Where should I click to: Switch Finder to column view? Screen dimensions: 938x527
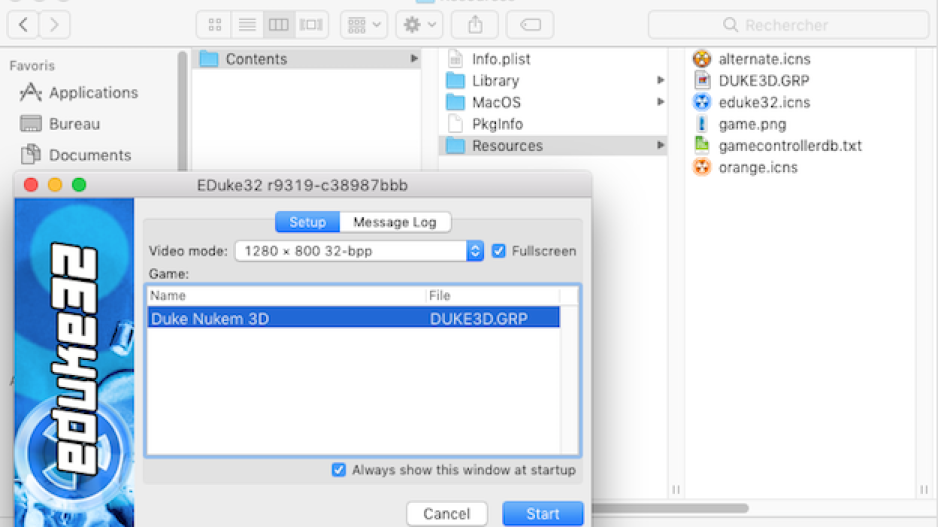coord(279,25)
